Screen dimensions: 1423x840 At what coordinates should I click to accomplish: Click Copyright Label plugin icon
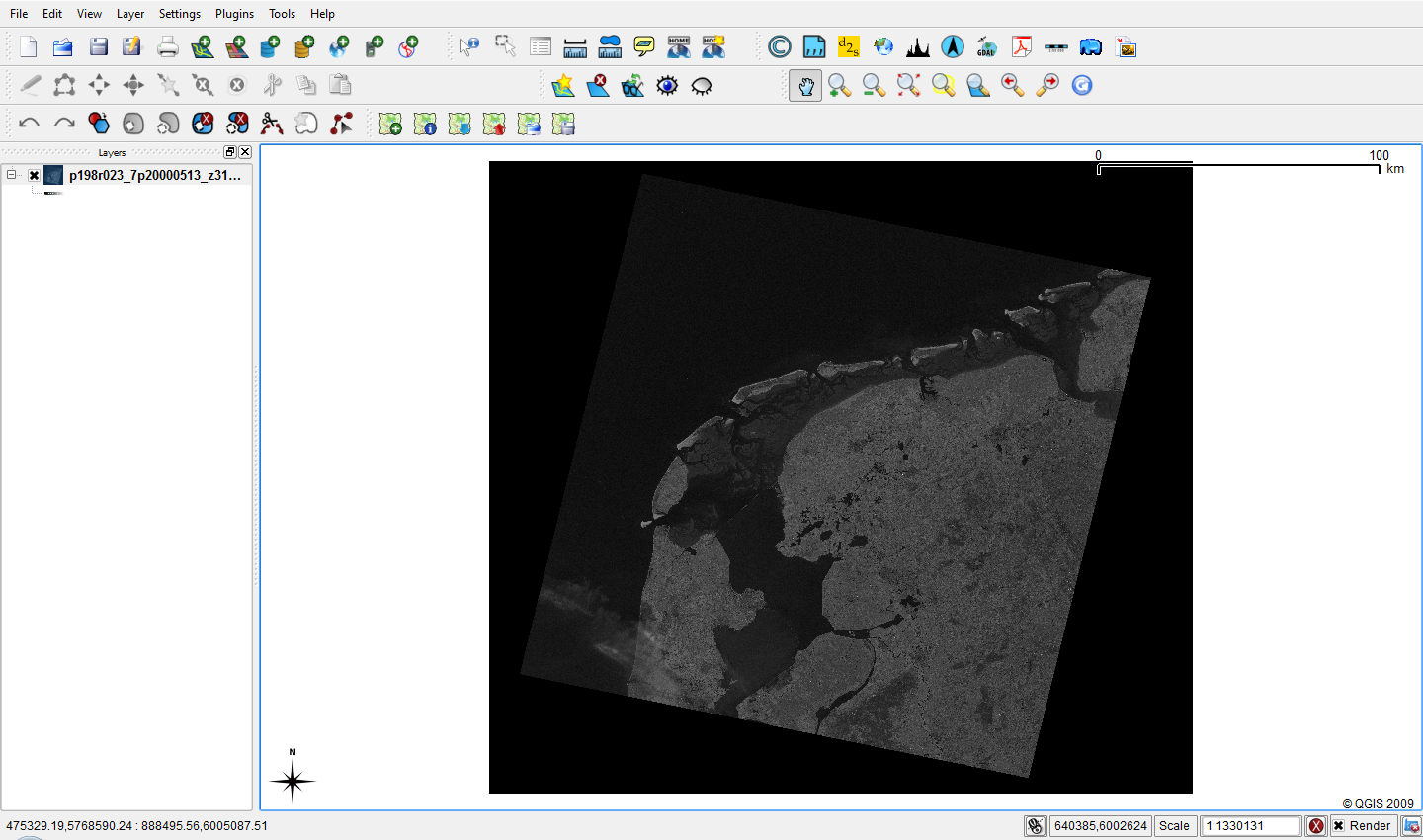780,46
